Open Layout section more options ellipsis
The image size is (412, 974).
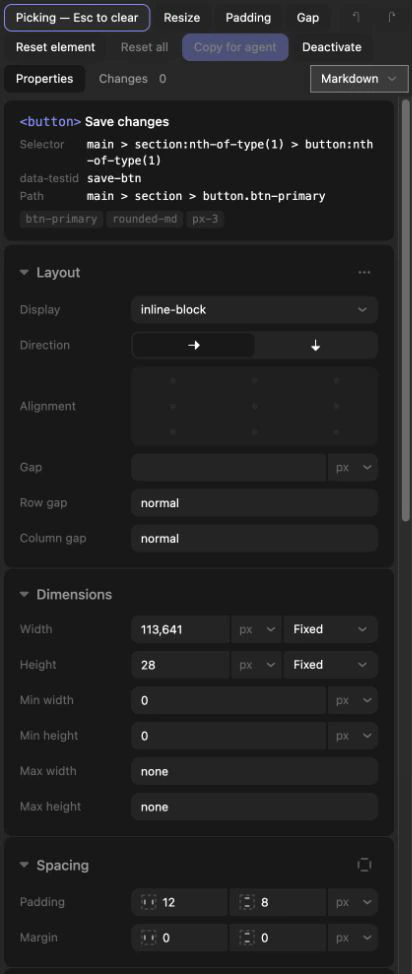(x=365, y=273)
